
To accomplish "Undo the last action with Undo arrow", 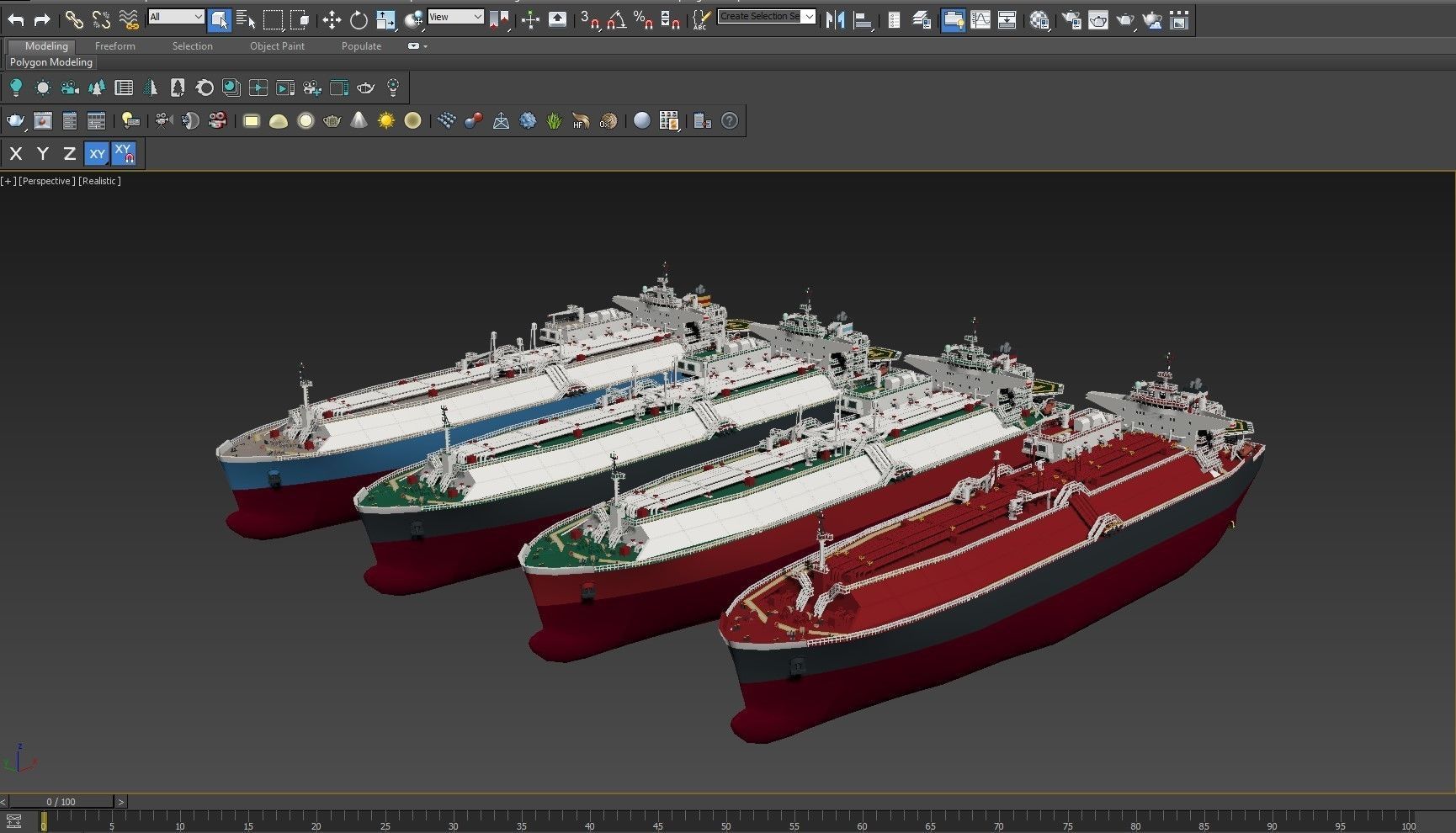I will pos(16,19).
